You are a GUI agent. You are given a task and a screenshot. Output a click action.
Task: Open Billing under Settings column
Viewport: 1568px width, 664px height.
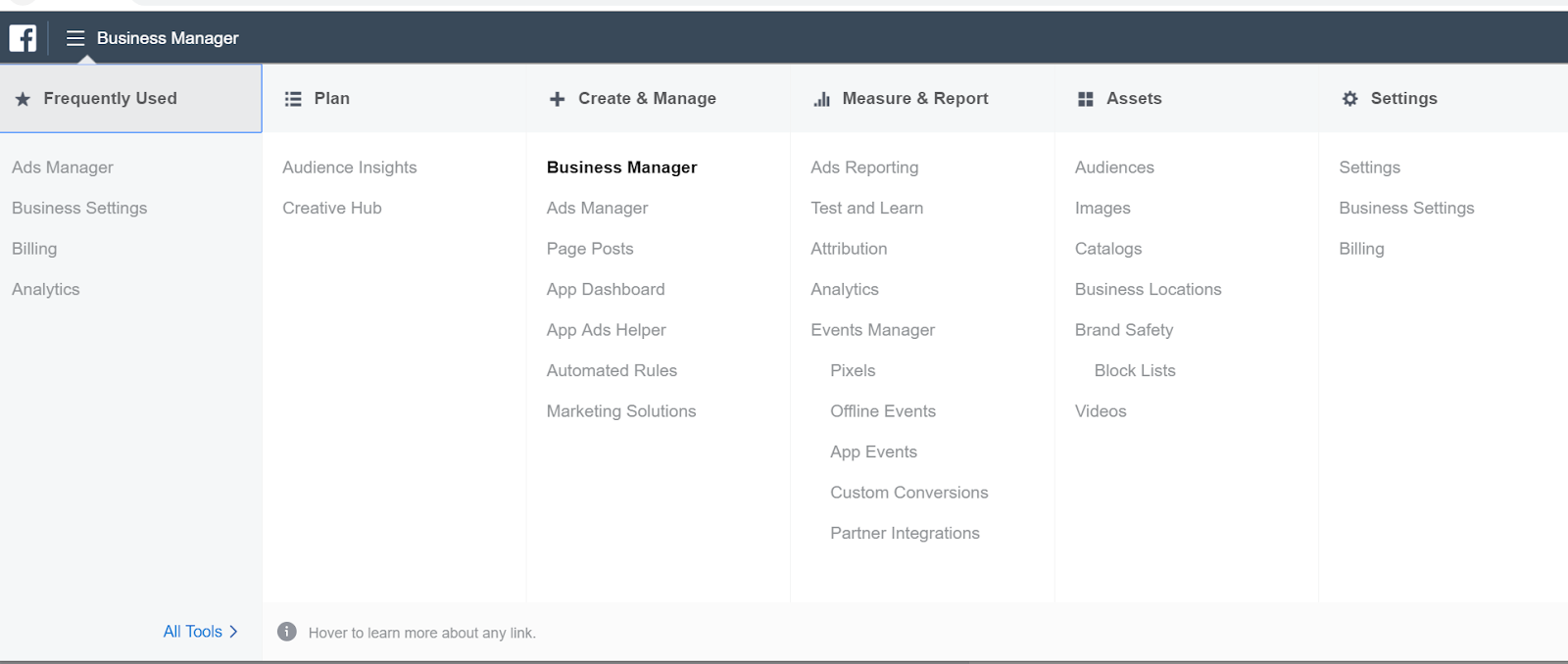1362,249
